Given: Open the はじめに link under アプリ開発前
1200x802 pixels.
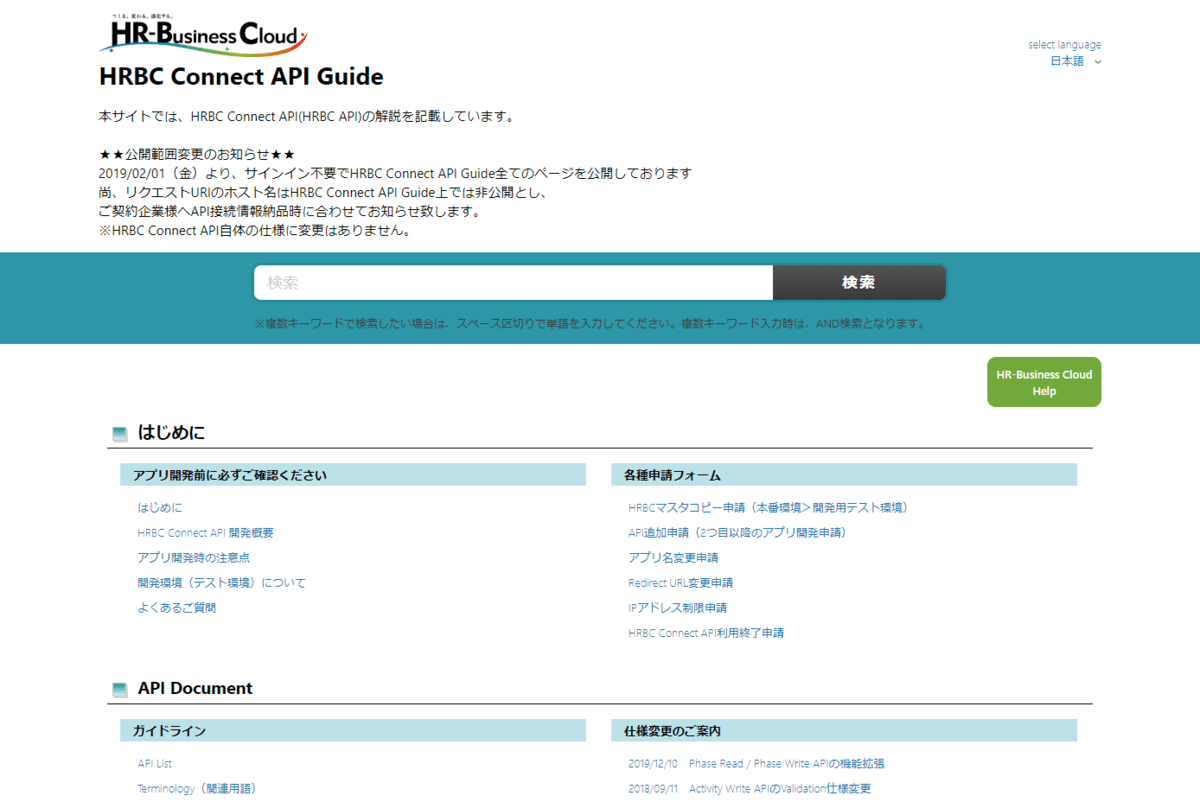Looking at the screenshot, I should 160,508.
